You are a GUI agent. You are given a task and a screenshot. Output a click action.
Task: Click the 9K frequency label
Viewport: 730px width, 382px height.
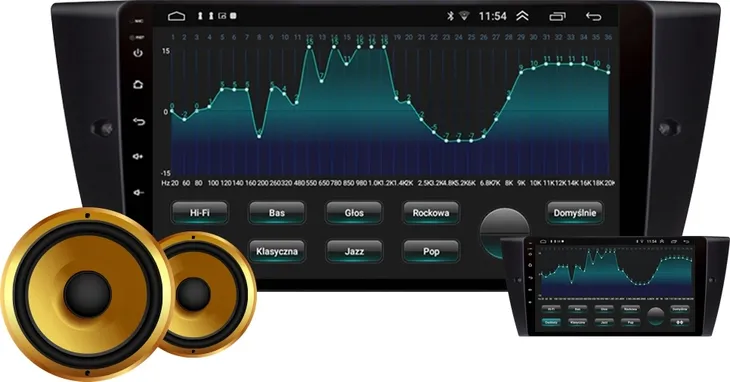click(x=521, y=183)
